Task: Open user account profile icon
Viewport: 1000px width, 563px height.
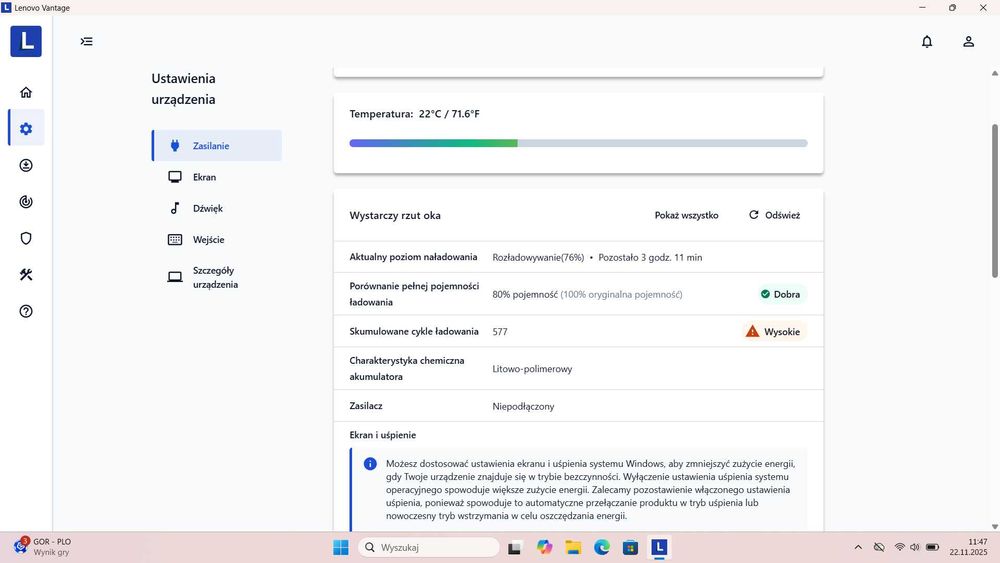Action: point(968,41)
